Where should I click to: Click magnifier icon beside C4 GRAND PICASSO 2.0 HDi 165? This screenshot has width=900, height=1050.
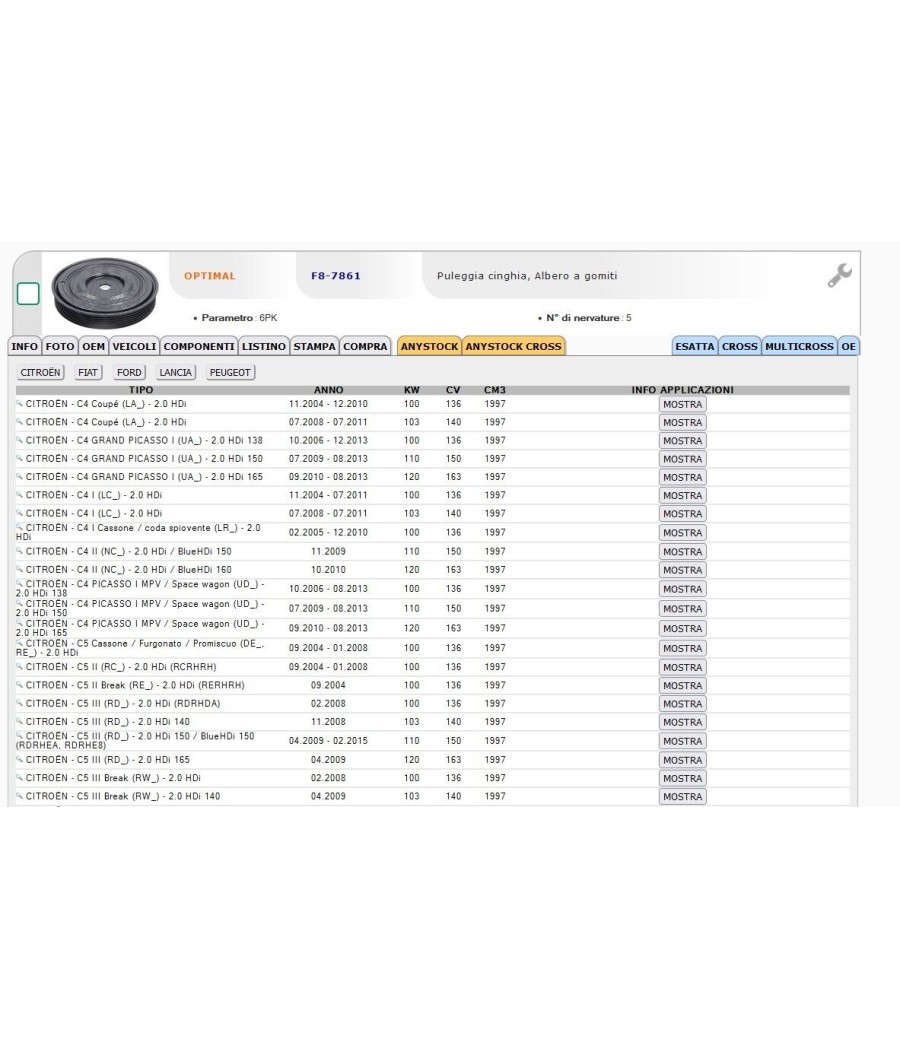tap(19, 476)
